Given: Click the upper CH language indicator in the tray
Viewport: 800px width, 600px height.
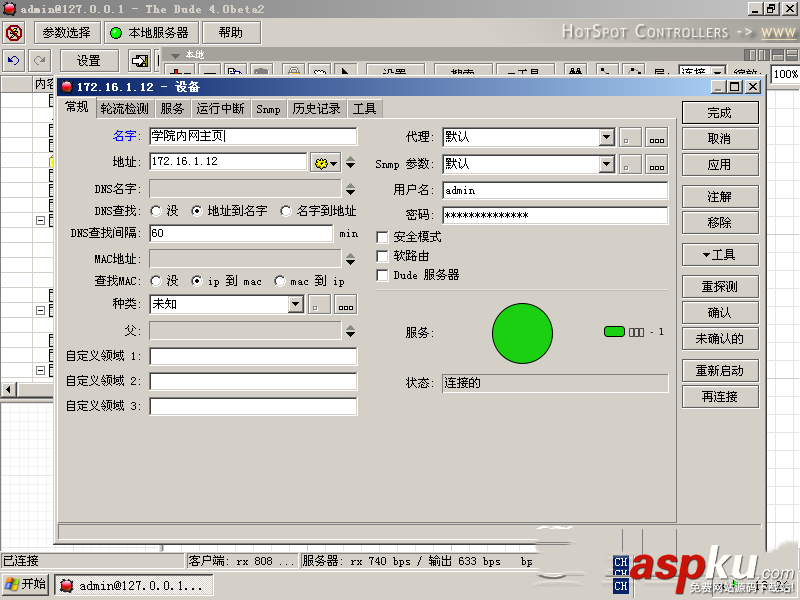Looking at the screenshot, I should pos(620,562).
